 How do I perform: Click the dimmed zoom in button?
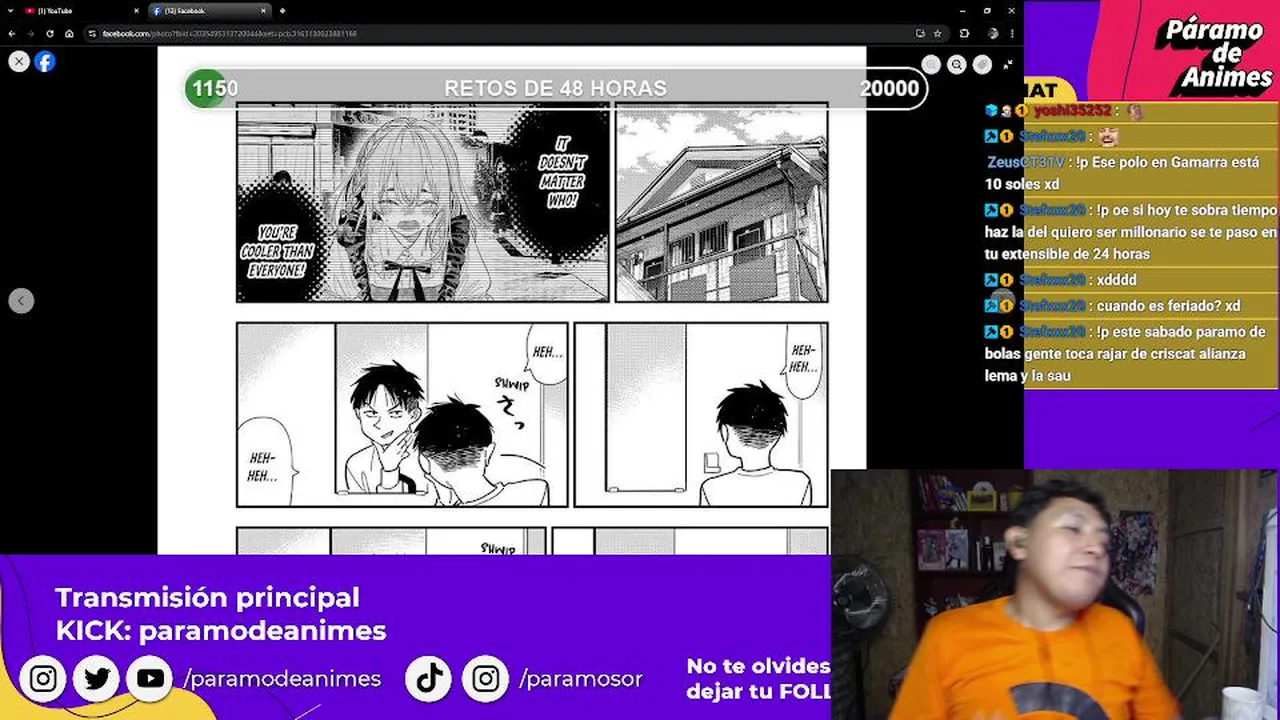[x=931, y=65]
